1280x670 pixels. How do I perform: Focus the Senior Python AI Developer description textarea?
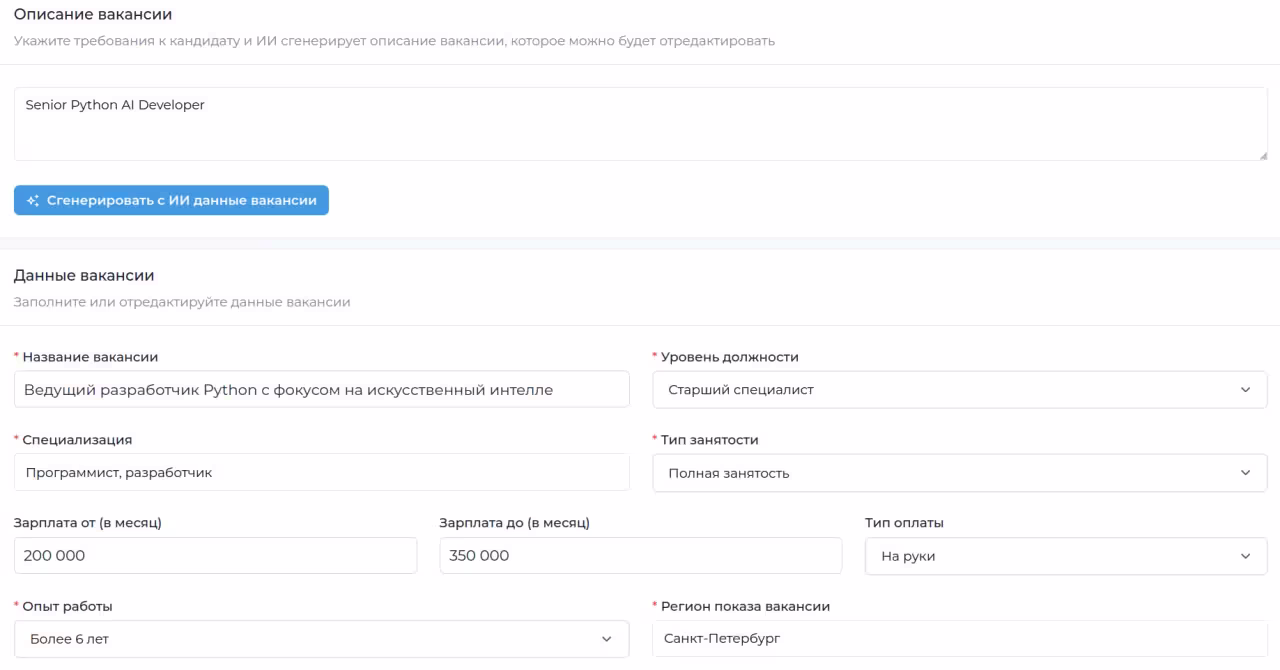[640, 124]
